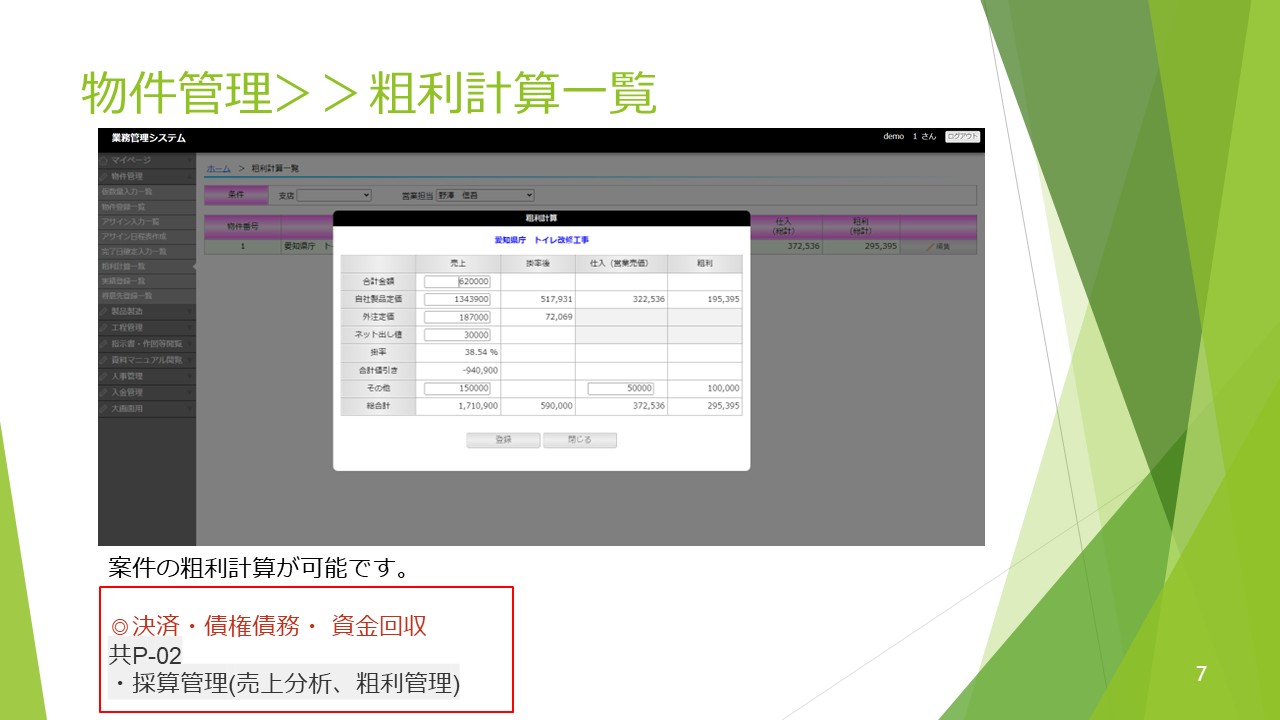The image size is (1280, 720).
Task: Expand the 製品製造 sidebar section
Action: click(147, 312)
